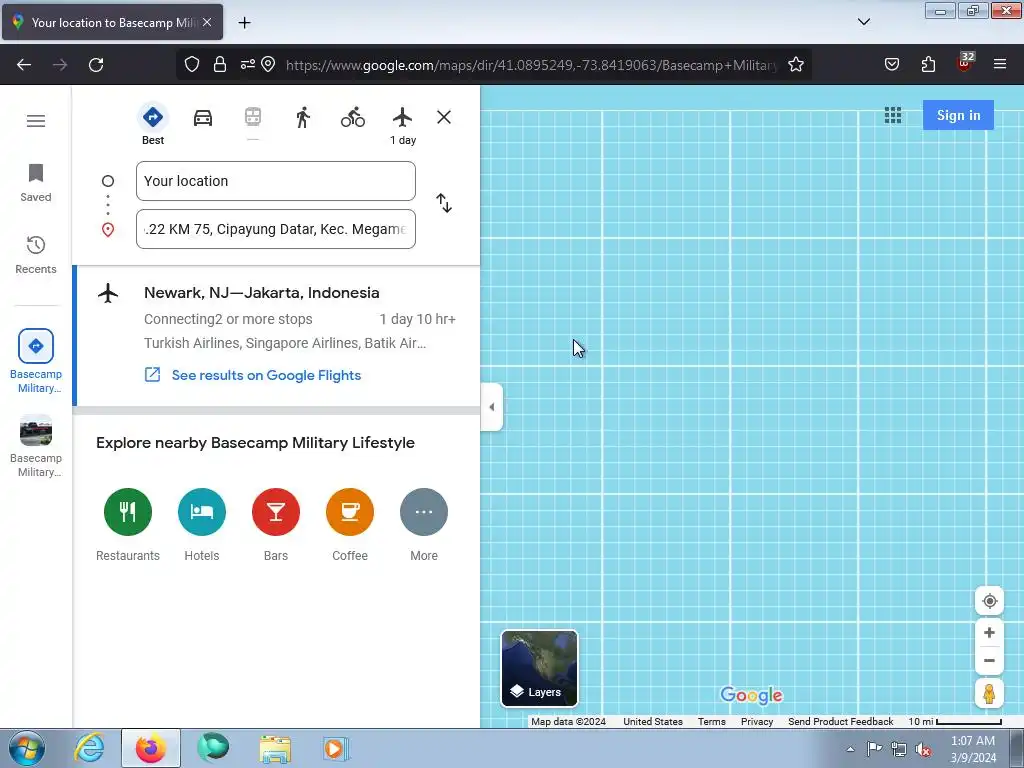Save page to Pocket
Viewport: 1024px width, 768px height.
(x=891, y=65)
